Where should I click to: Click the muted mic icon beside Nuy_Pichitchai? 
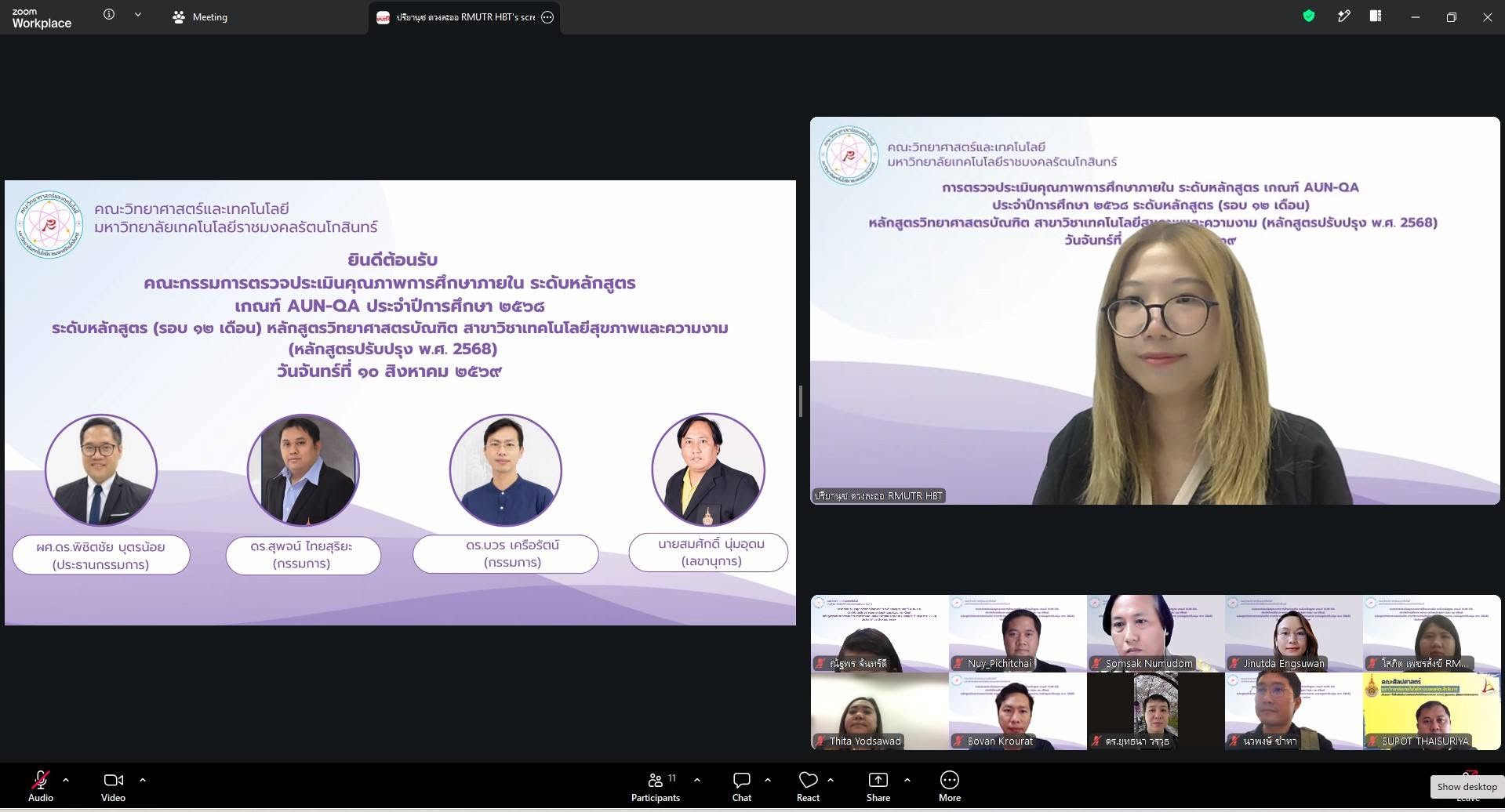pyautogui.click(x=958, y=663)
